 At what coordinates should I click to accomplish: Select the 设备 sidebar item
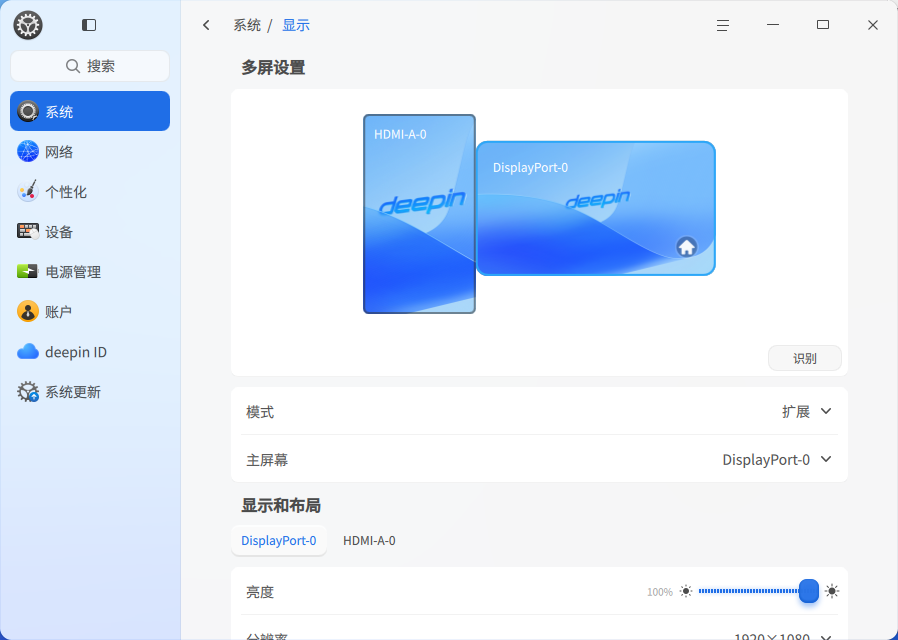[90, 231]
